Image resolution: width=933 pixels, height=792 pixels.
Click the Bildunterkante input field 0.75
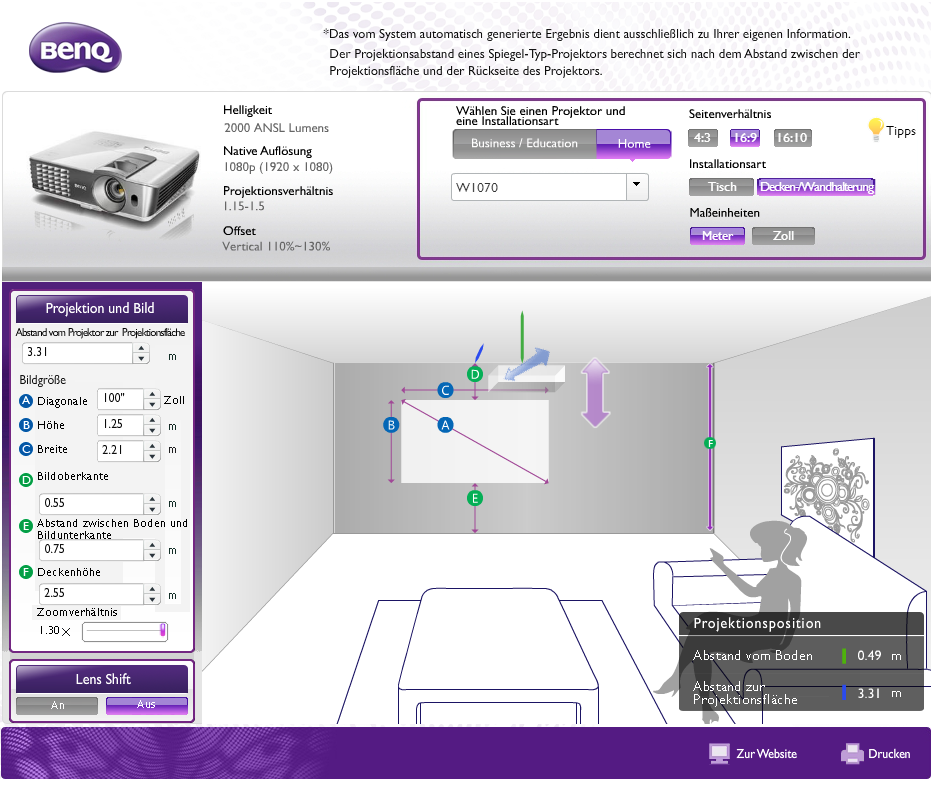coord(92,549)
